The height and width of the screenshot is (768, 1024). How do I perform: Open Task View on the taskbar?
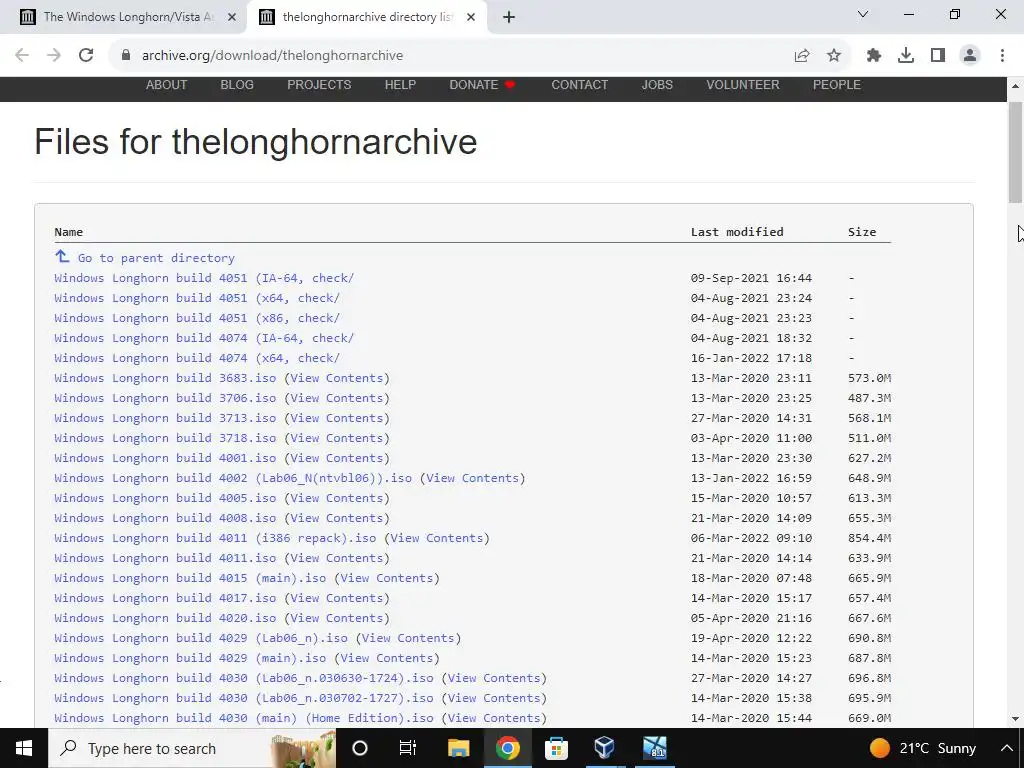408,748
